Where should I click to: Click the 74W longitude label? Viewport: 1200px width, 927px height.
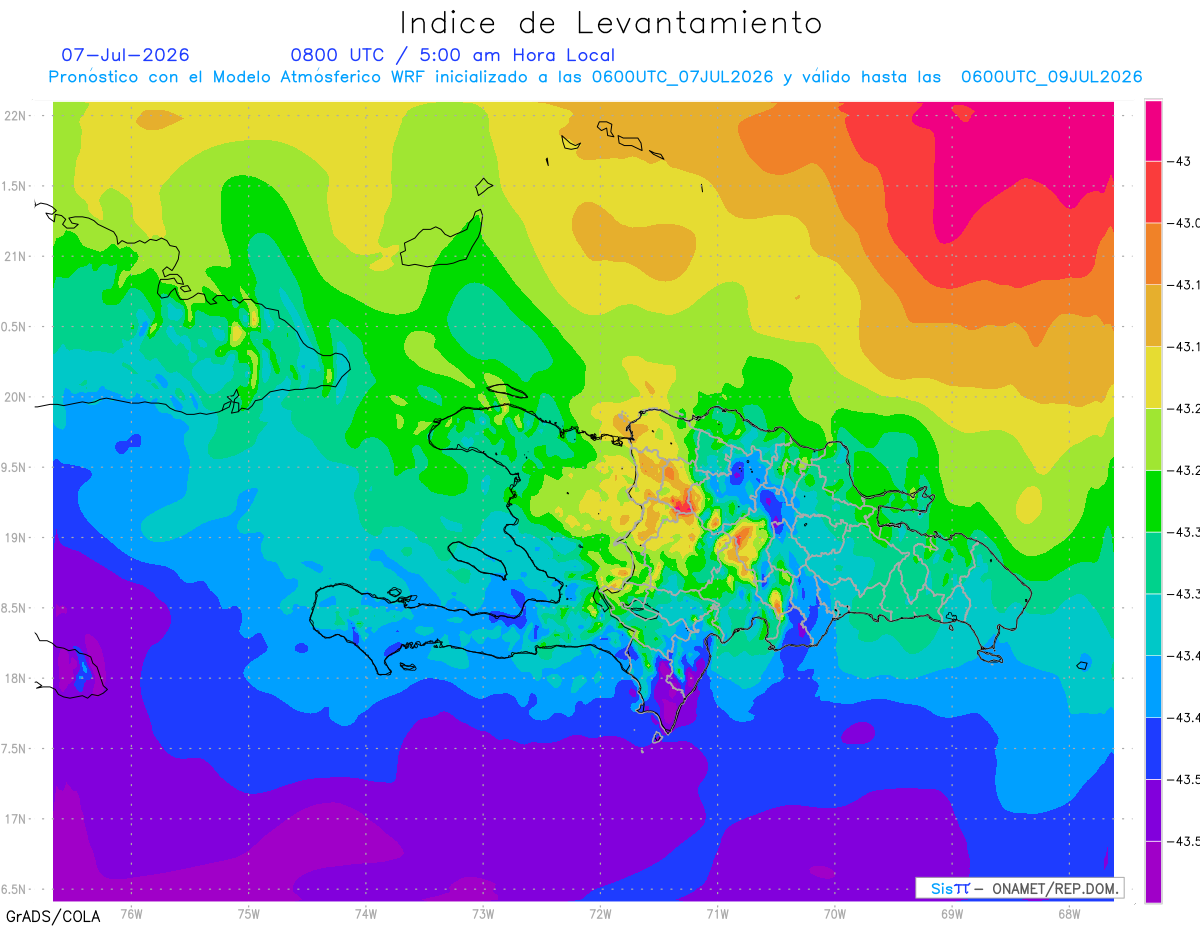coord(366,913)
